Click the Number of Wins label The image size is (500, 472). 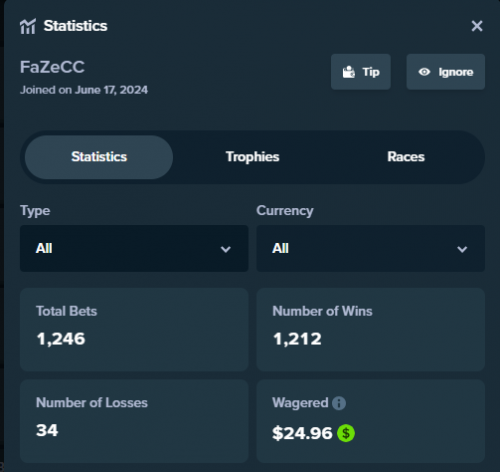tap(322, 311)
